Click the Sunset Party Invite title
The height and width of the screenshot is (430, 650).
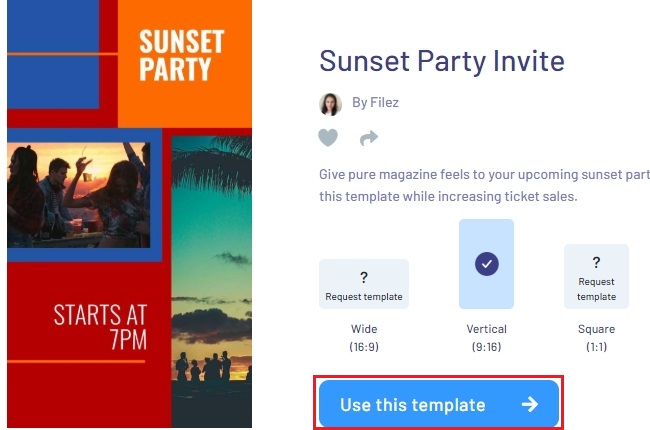[x=442, y=60]
